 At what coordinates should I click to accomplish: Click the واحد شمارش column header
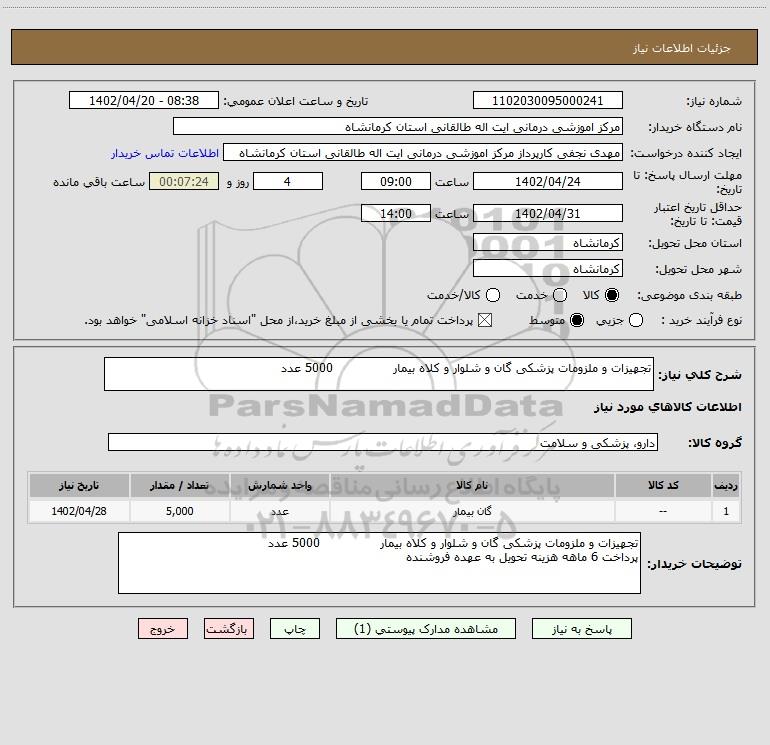279,485
